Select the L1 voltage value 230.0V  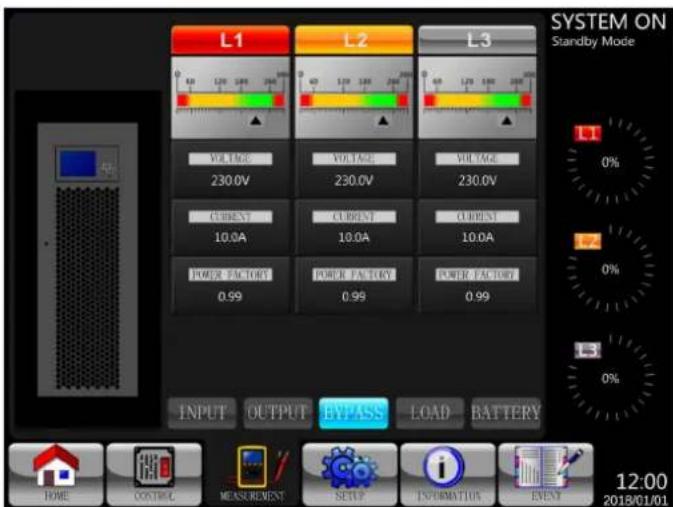click(230, 181)
